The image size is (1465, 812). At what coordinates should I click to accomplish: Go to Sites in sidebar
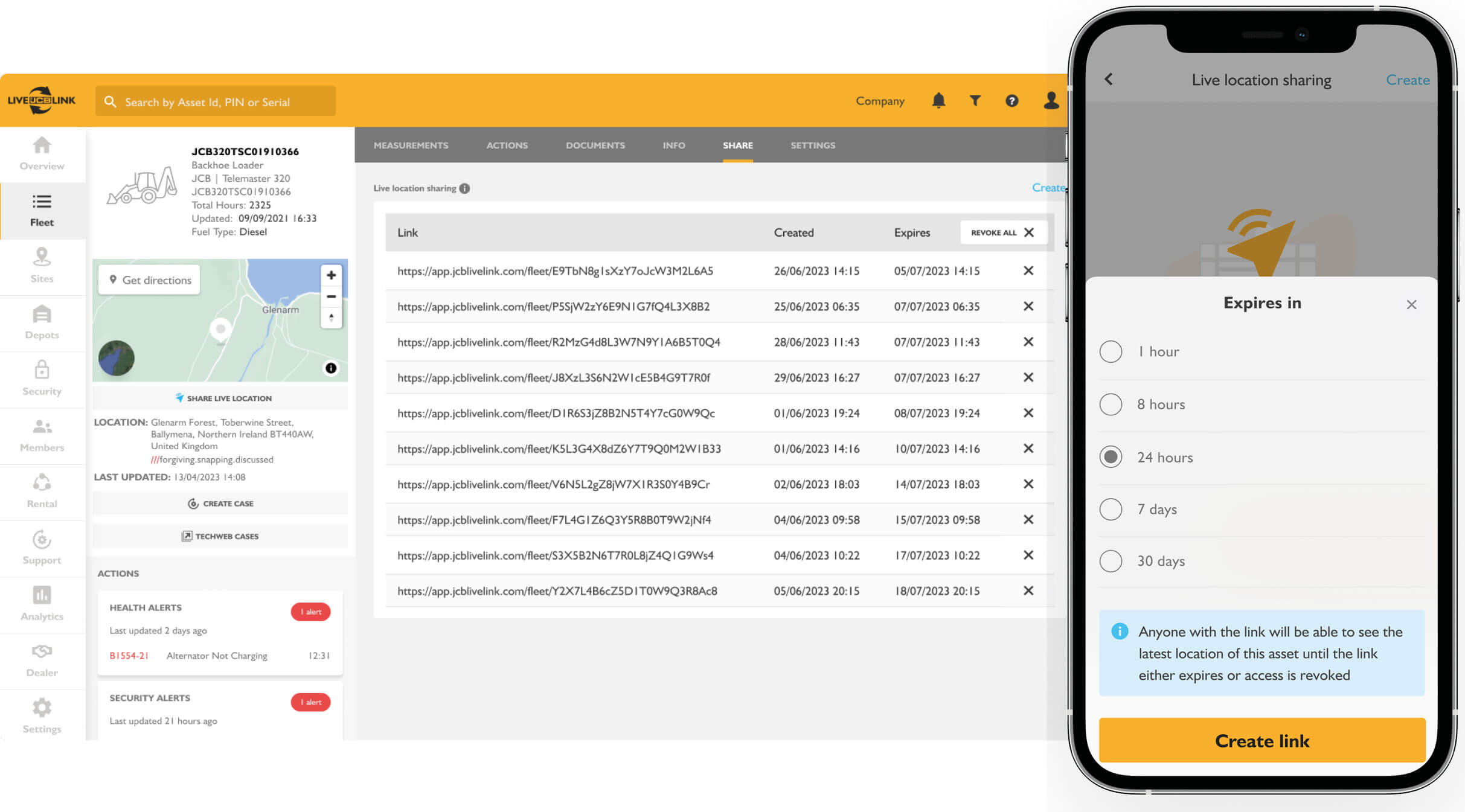click(42, 266)
